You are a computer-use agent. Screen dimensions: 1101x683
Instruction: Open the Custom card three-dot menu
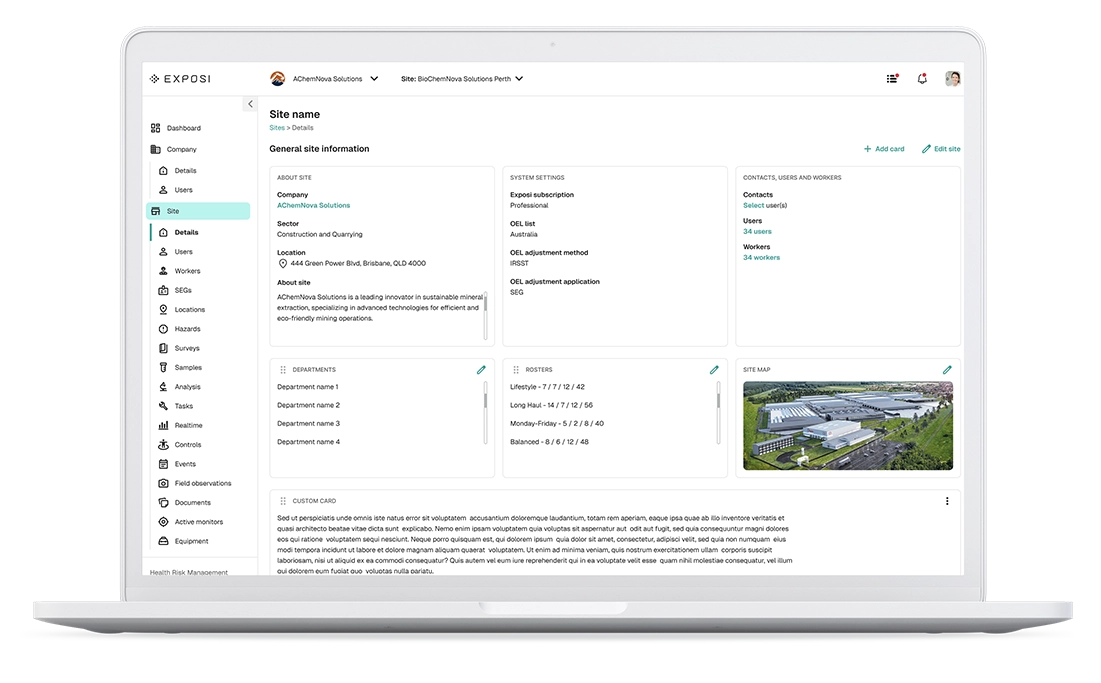pos(947,501)
